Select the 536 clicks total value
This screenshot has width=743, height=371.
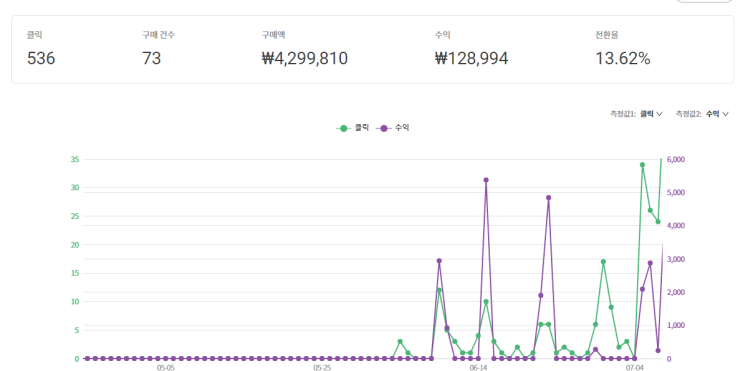[x=41, y=58]
